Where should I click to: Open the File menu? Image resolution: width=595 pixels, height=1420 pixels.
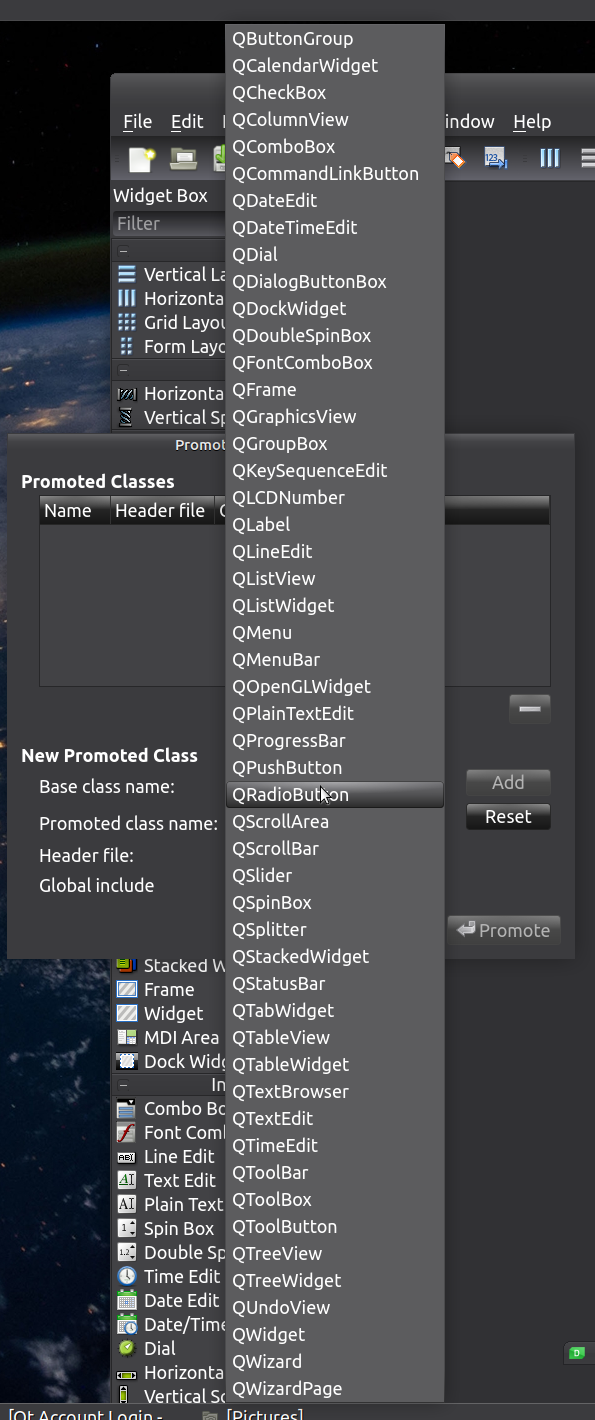point(138,121)
